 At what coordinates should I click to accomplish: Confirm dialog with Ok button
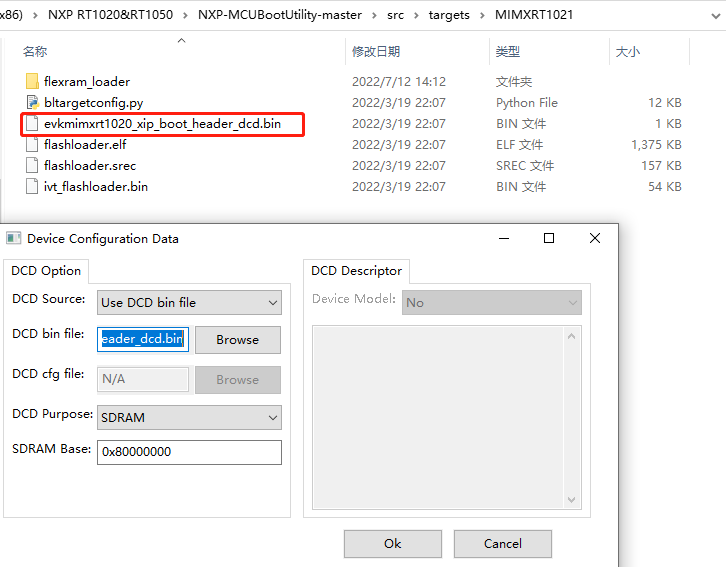pyautogui.click(x=393, y=543)
